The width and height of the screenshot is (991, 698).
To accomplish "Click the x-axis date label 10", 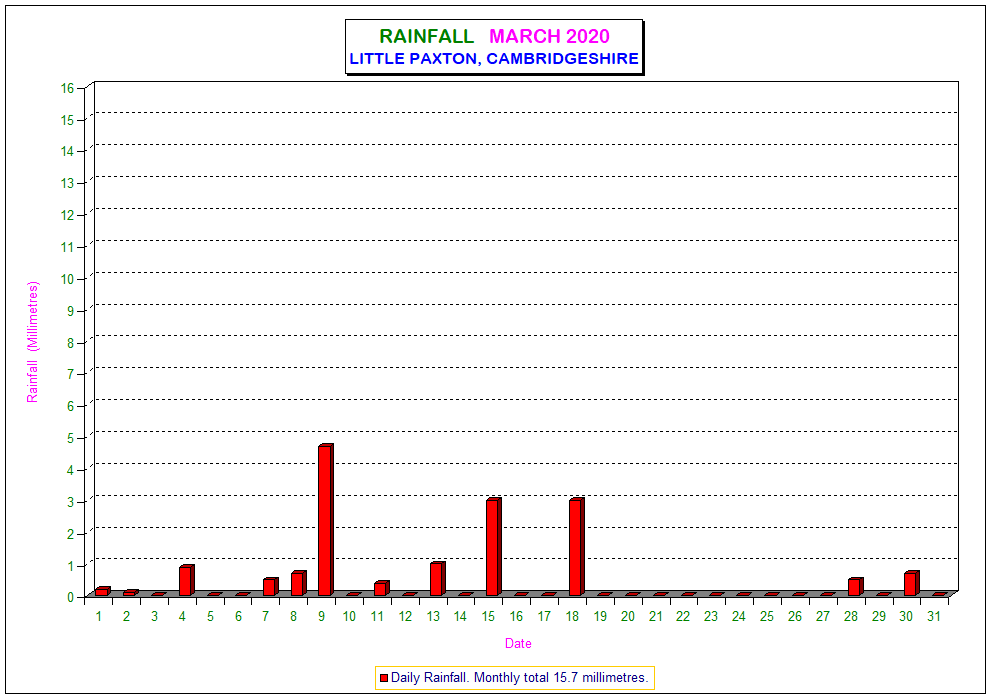I will pos(350,616).
